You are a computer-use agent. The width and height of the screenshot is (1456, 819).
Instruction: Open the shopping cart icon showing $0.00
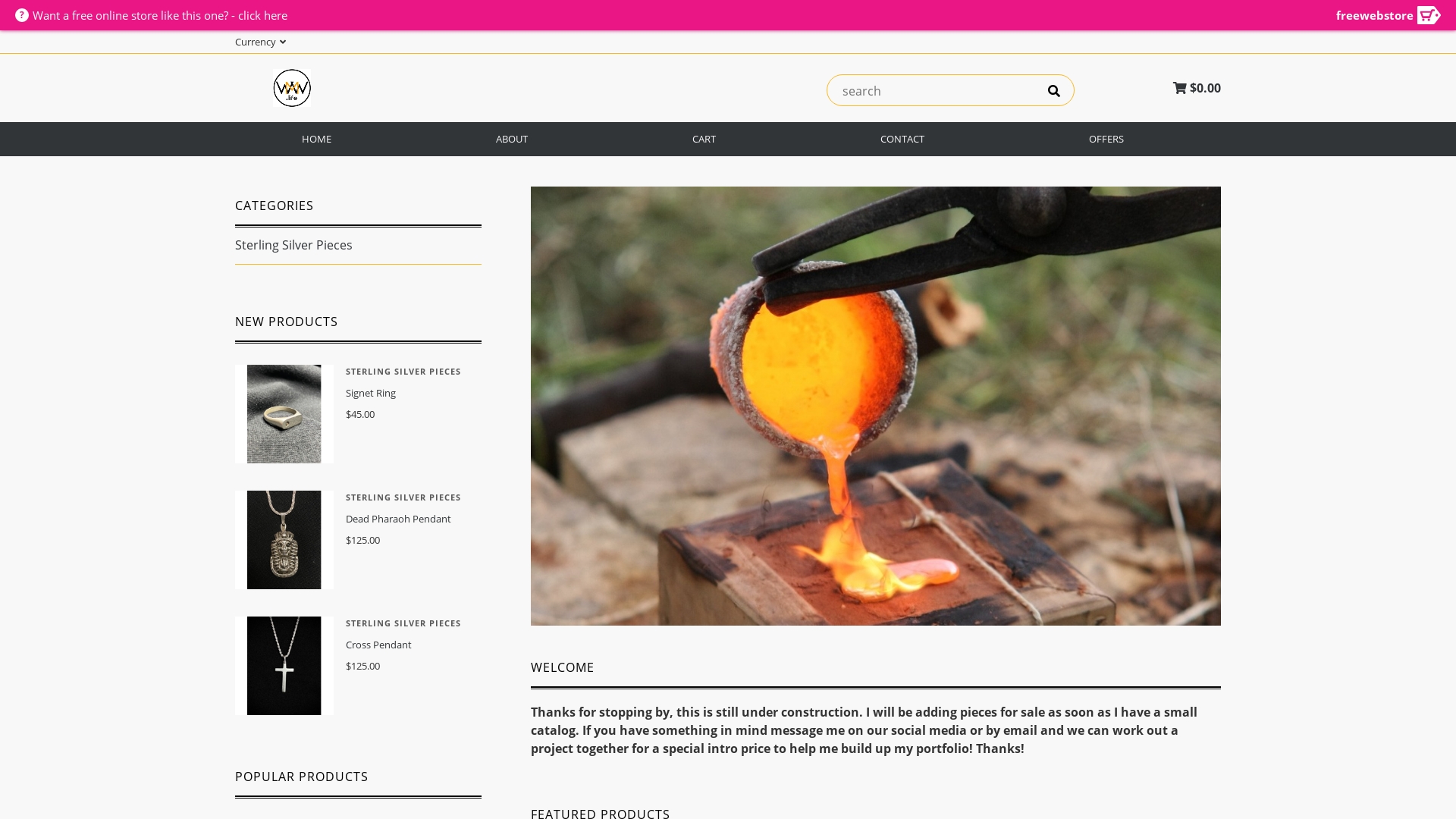(1180, 88)
